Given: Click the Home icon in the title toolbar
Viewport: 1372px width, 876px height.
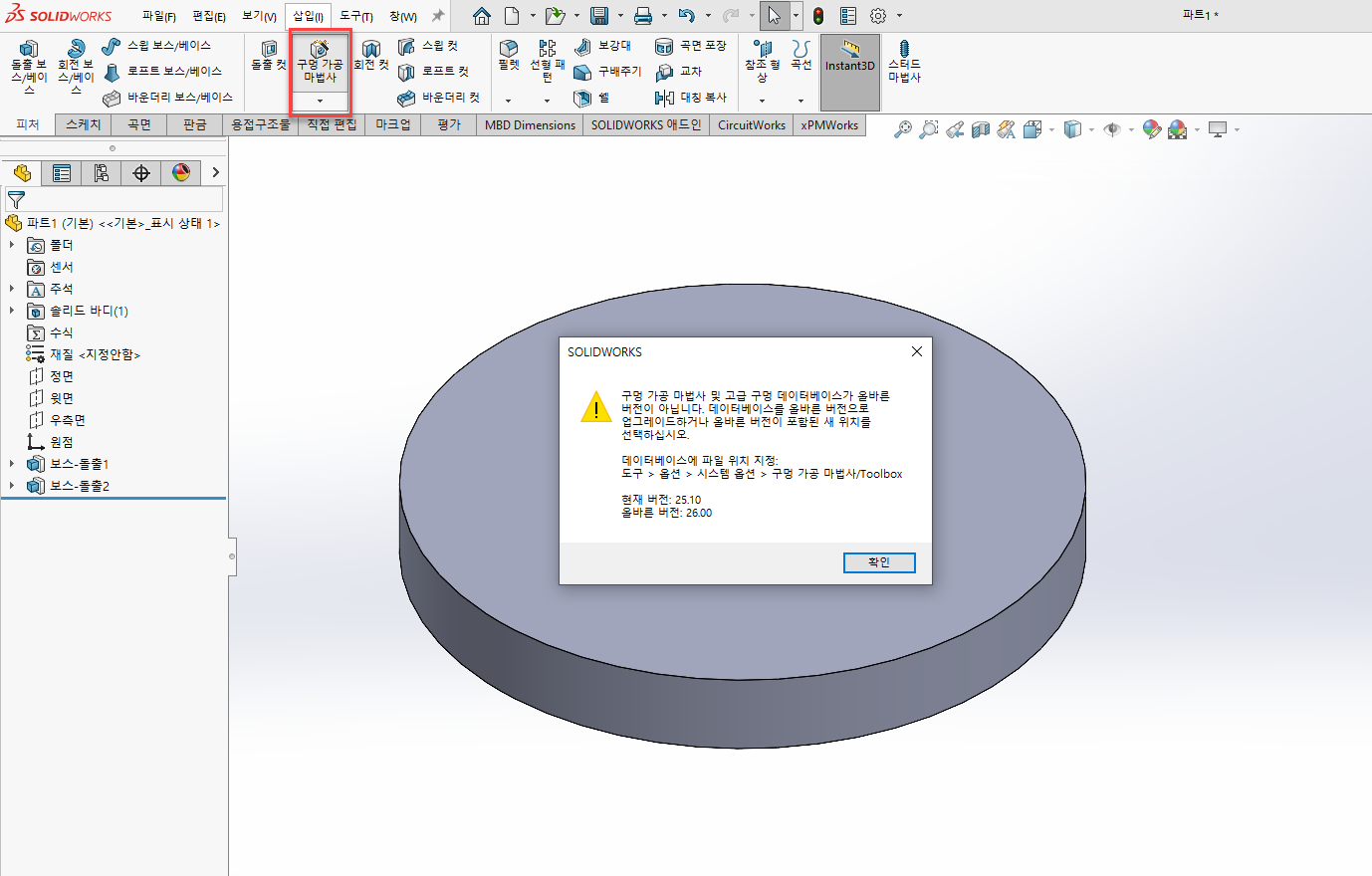Looking at the screenshot, I should pyautogui.click(x=482, y=16).
